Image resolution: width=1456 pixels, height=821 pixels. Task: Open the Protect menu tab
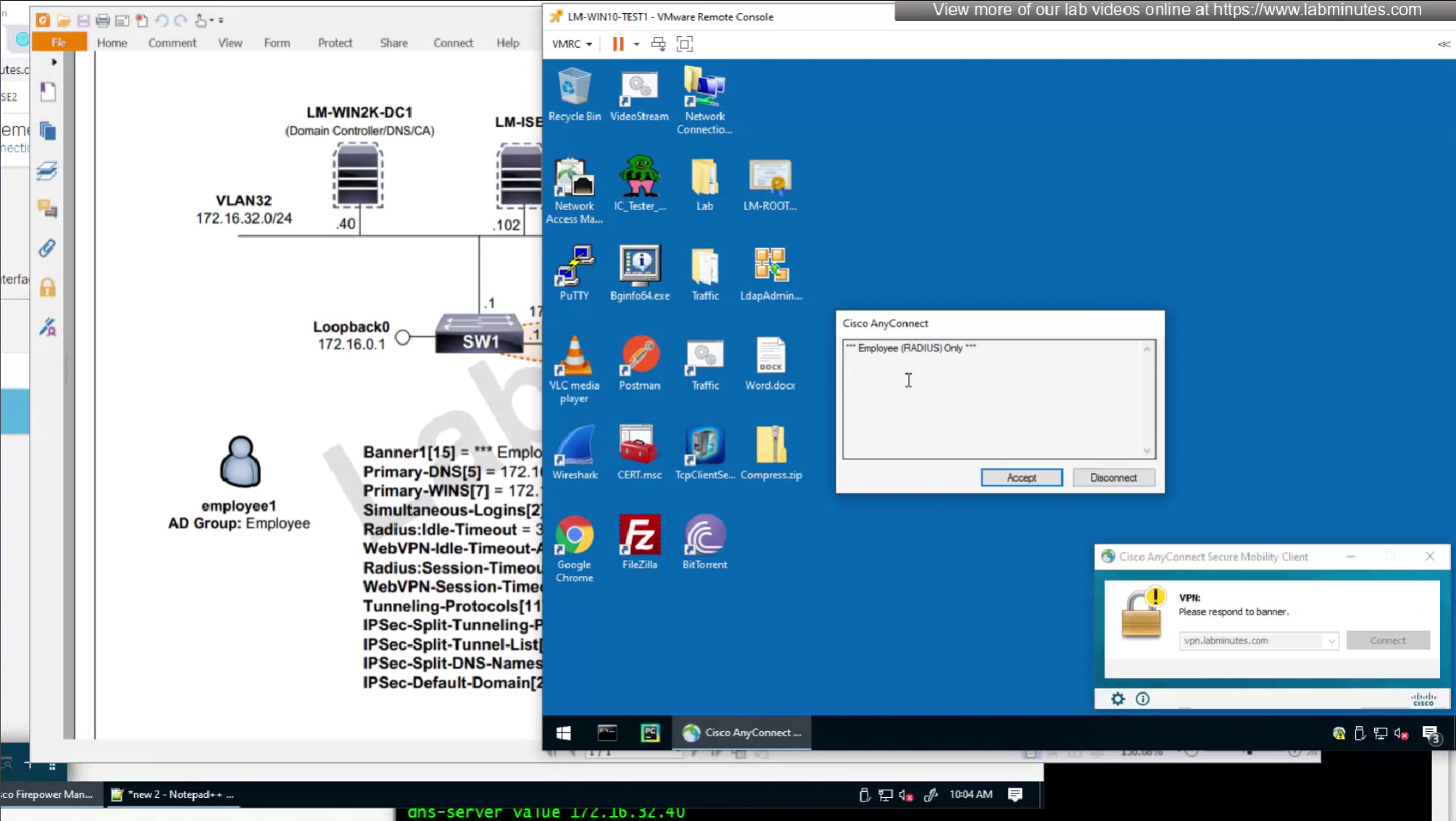point(335,43)
